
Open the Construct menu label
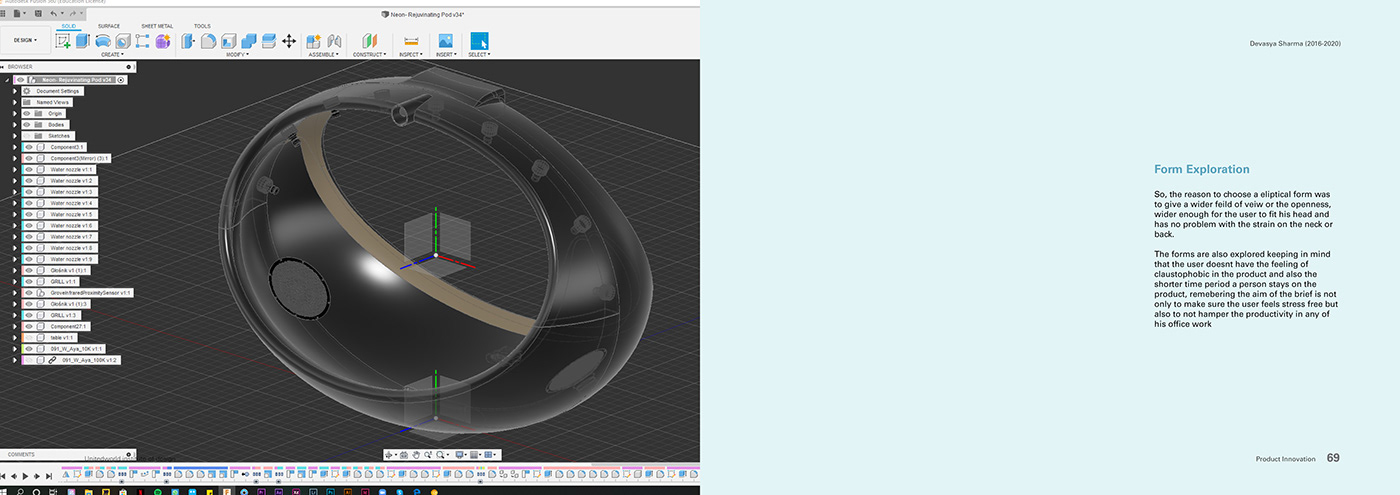(369, 54)
